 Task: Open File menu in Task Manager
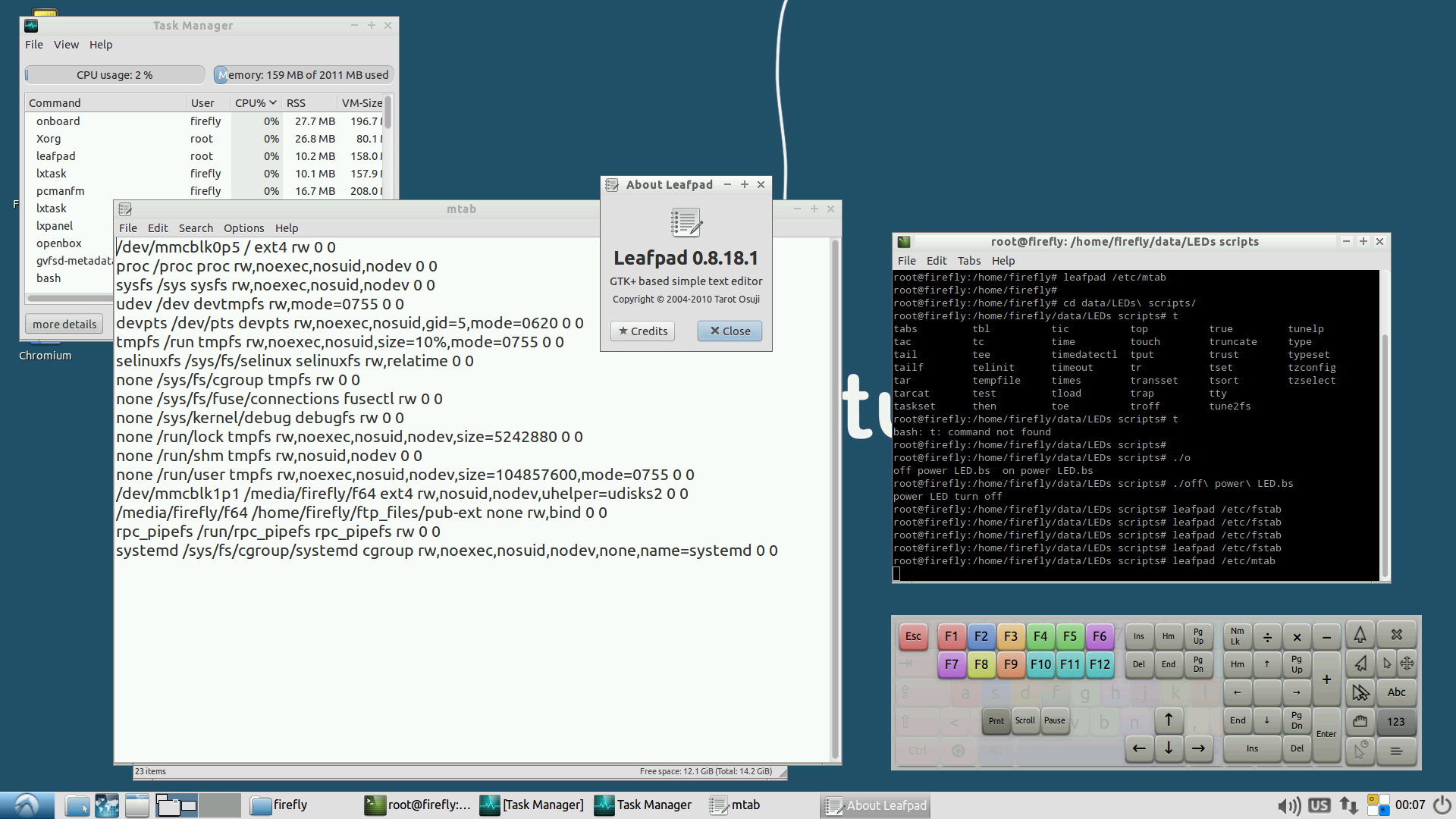coord(34,45)
